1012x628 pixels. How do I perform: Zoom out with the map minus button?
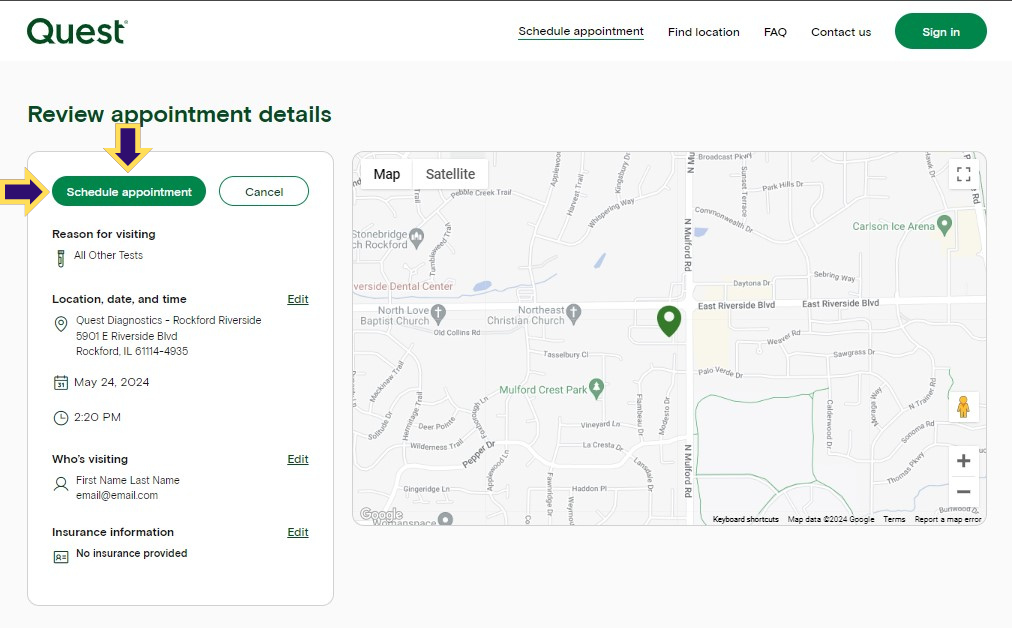tap(963, 492)
